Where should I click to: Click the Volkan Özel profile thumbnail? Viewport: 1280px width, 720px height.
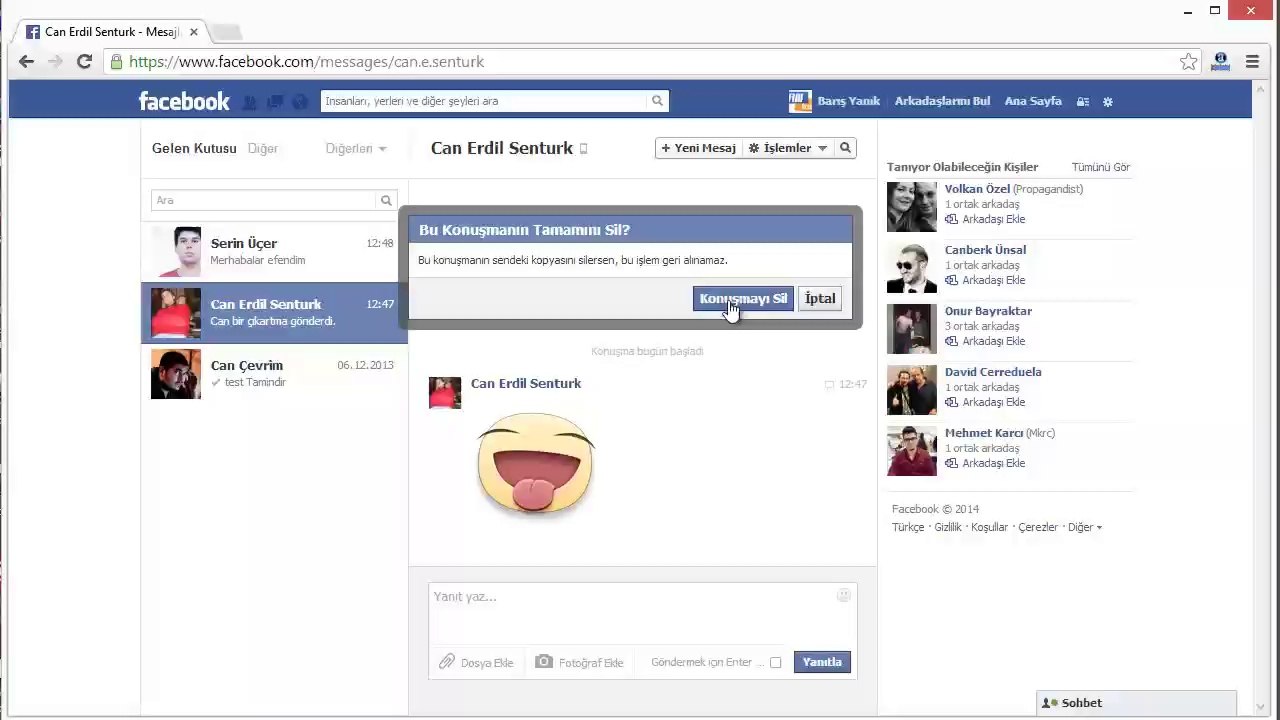coord(912,207)
